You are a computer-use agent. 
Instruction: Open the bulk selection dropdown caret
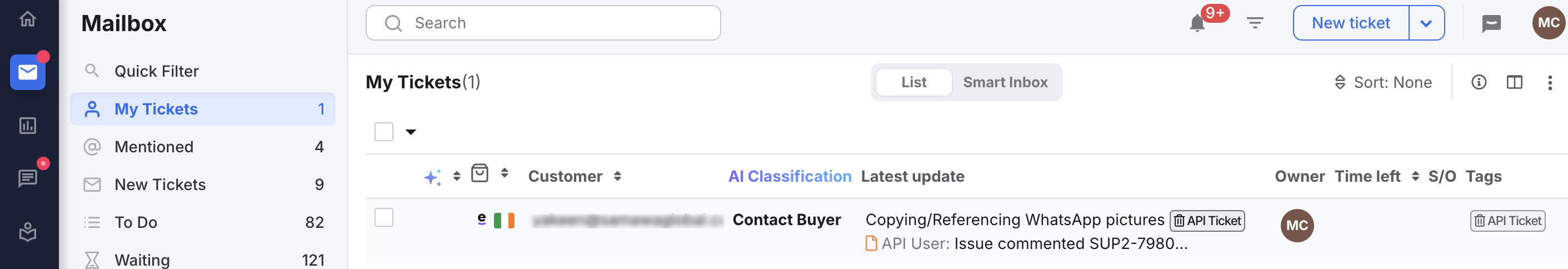pyautogui.click(x=411, y=132)
